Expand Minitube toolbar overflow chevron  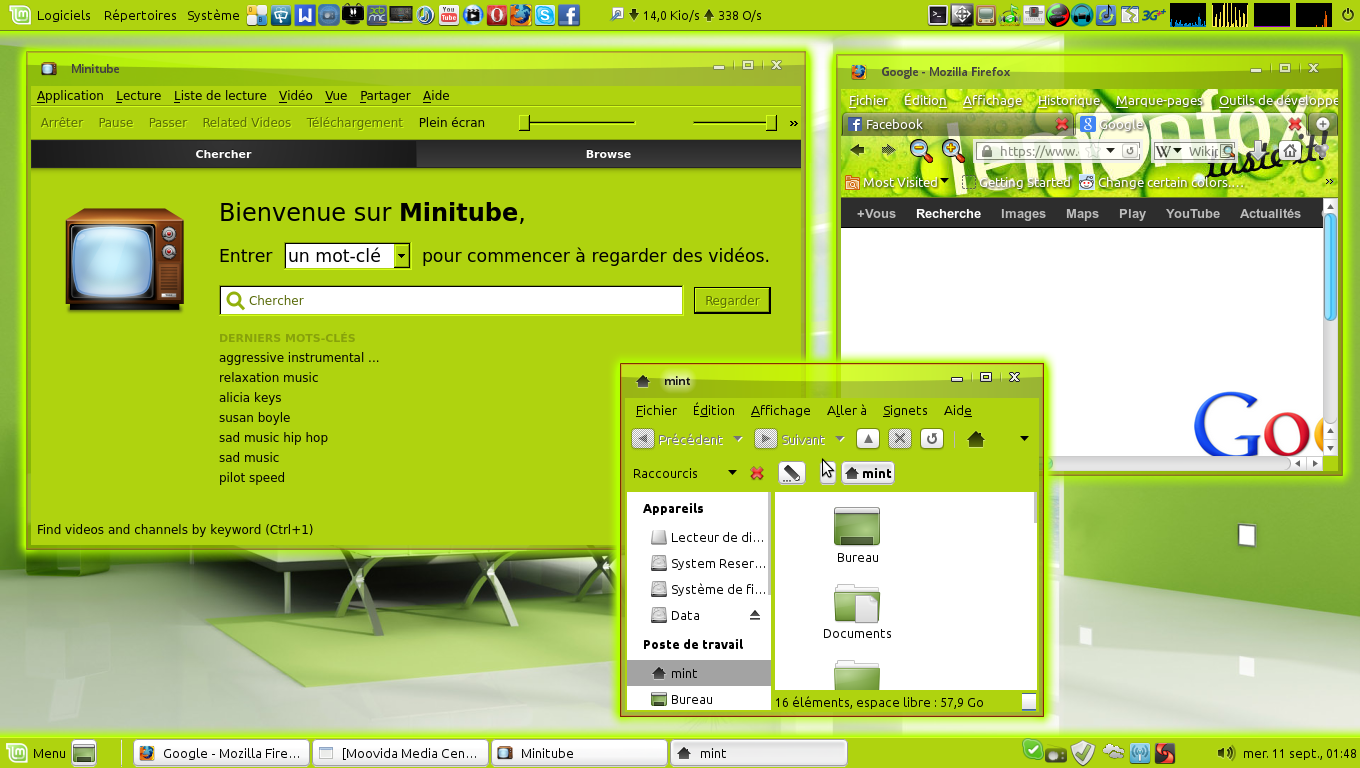tap(794, 123)
